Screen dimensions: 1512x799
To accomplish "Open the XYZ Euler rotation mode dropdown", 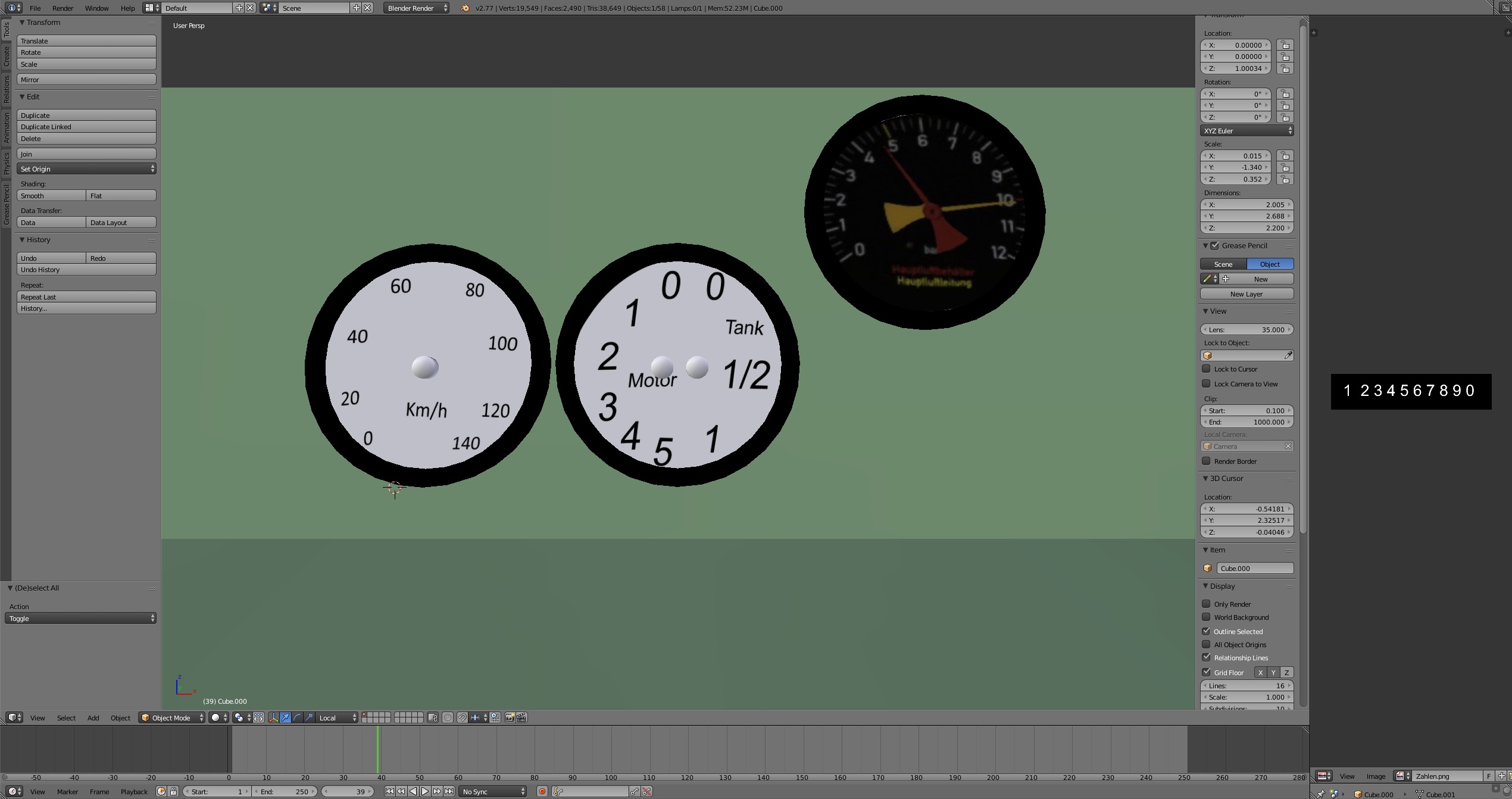I will 1247,130.
